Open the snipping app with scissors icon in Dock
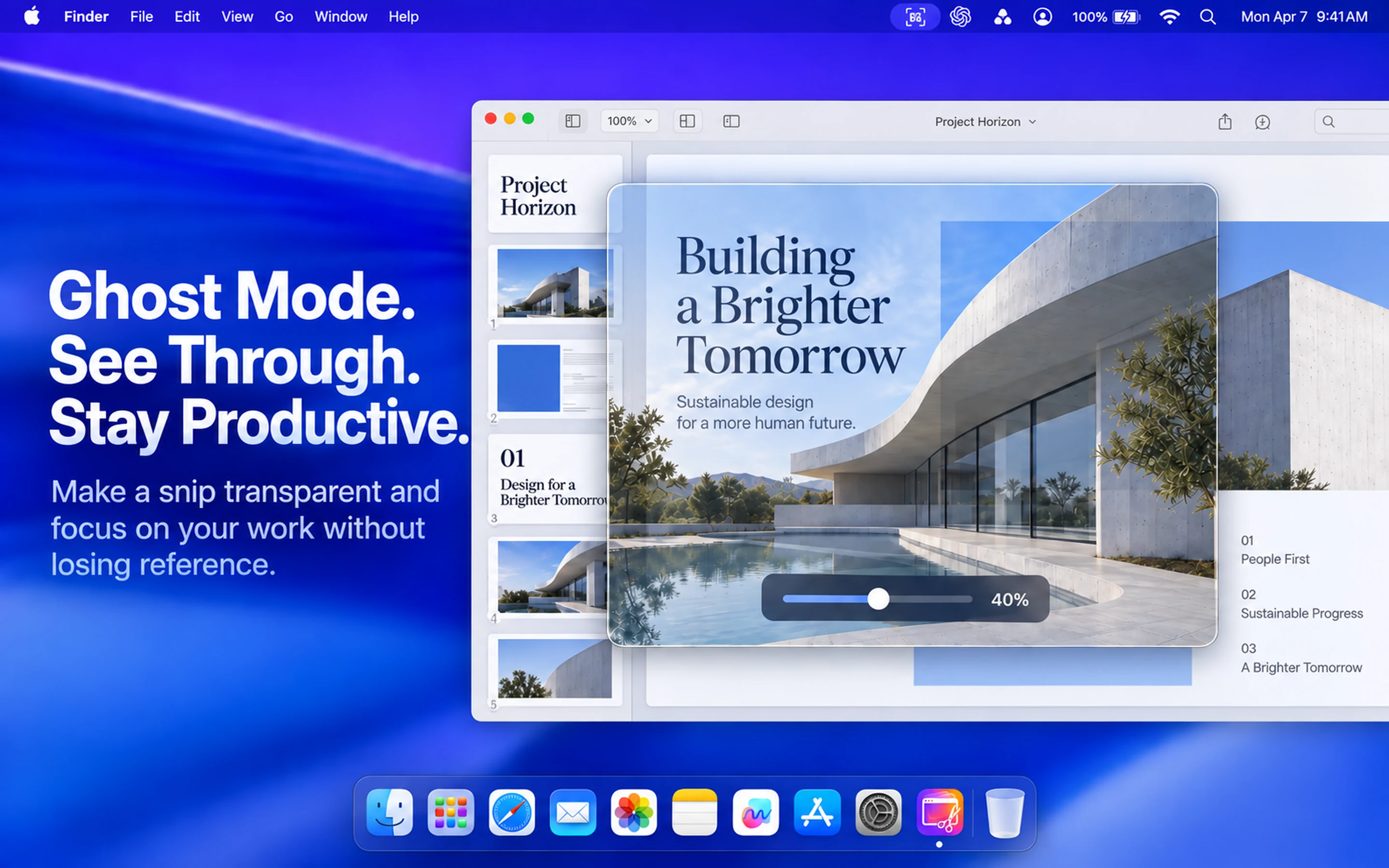The width and height of the screenshot is (1389, 868). tap(940, 813)
